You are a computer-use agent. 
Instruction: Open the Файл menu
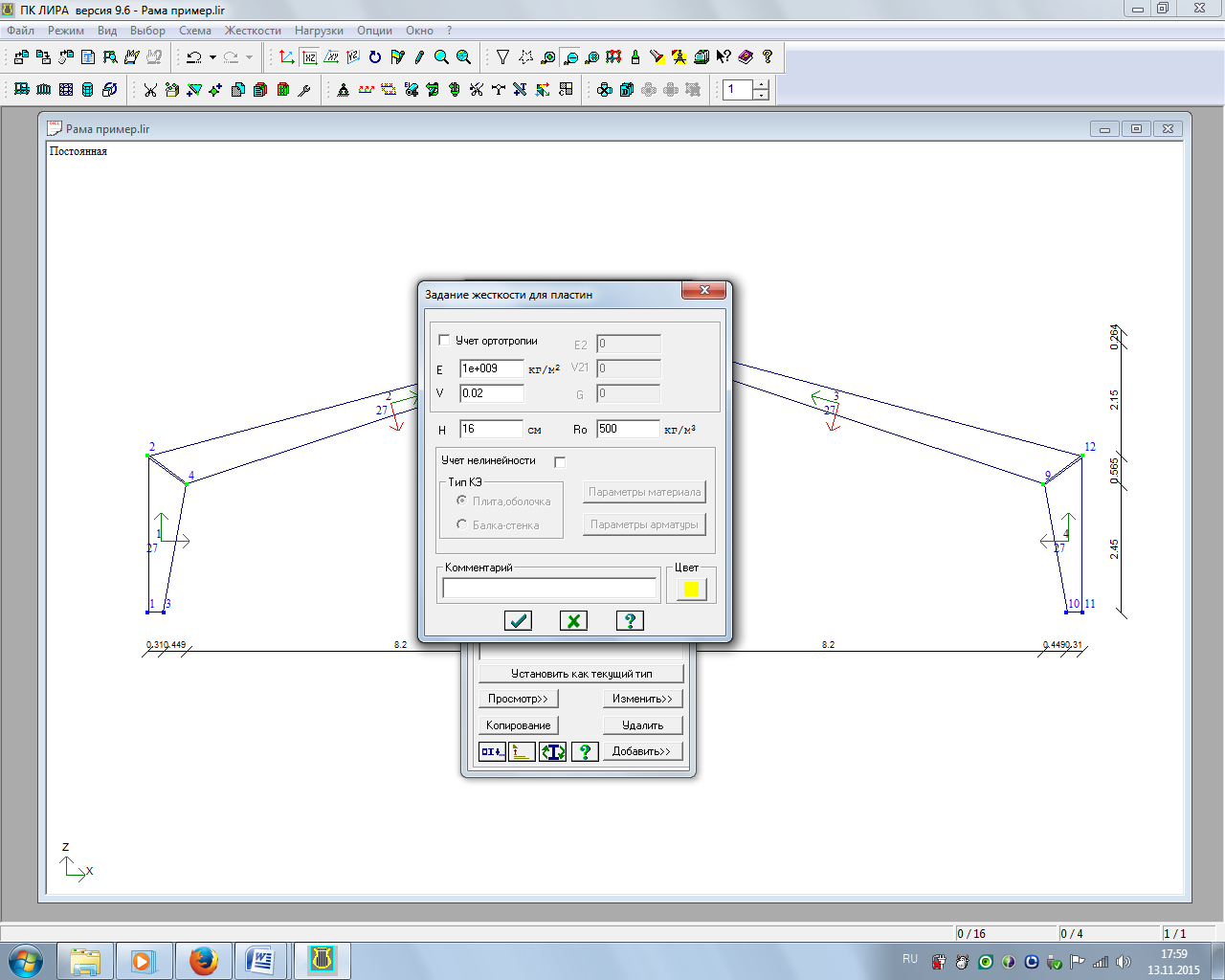coord(20,31)
